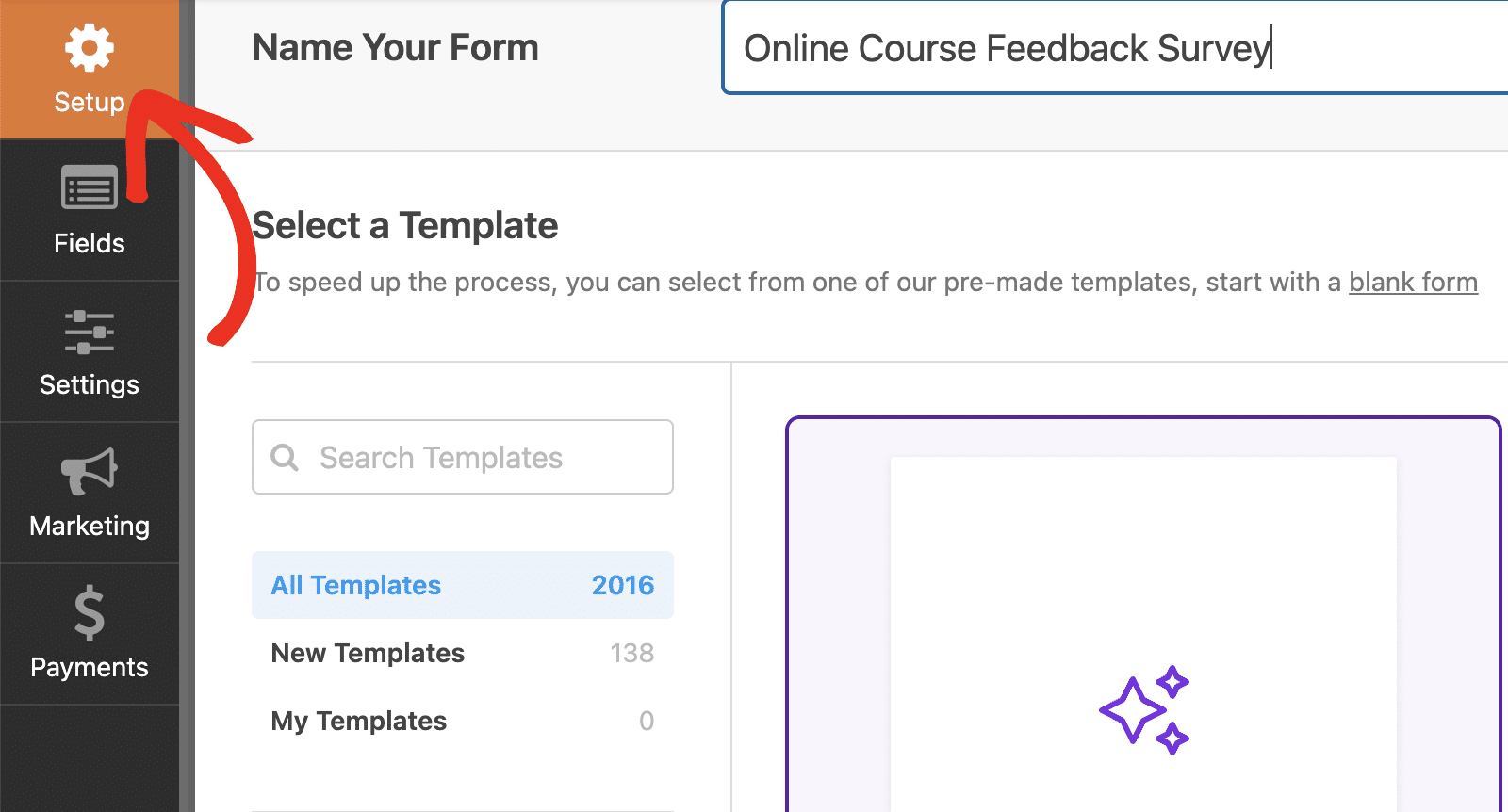This screenshot has height=812, width=1508.
Task: Click the Fields label in sidebar
Action: (x=90, y=243)
